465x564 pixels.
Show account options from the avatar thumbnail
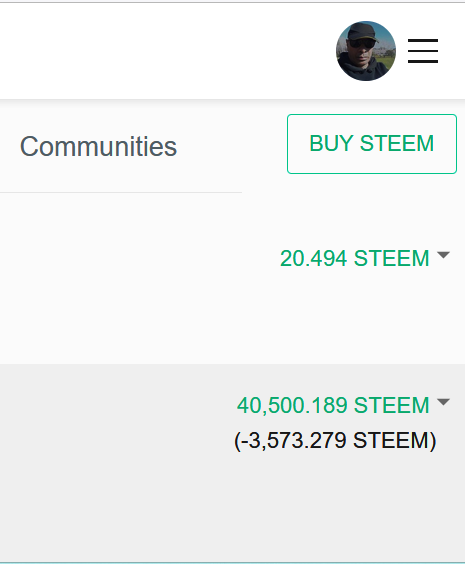tap(366, 51)
